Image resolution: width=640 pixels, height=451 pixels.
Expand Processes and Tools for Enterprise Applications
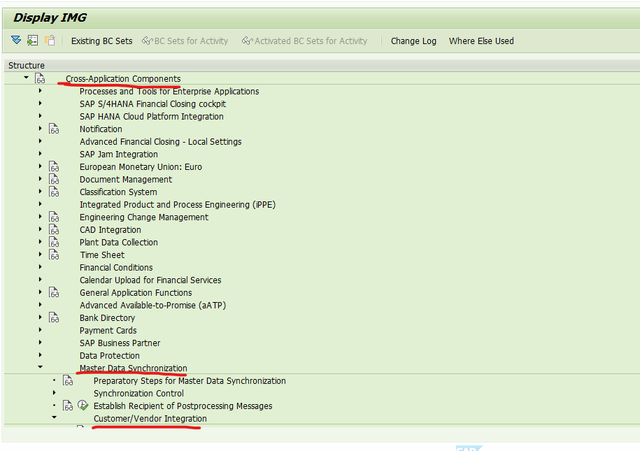coord(40,91)
